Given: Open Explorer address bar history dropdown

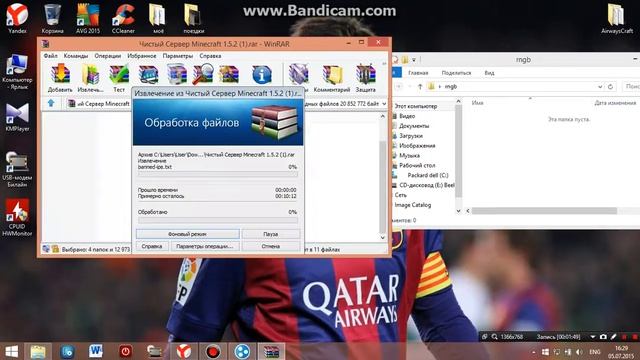Looking at the screenshot, I should 600,87.
